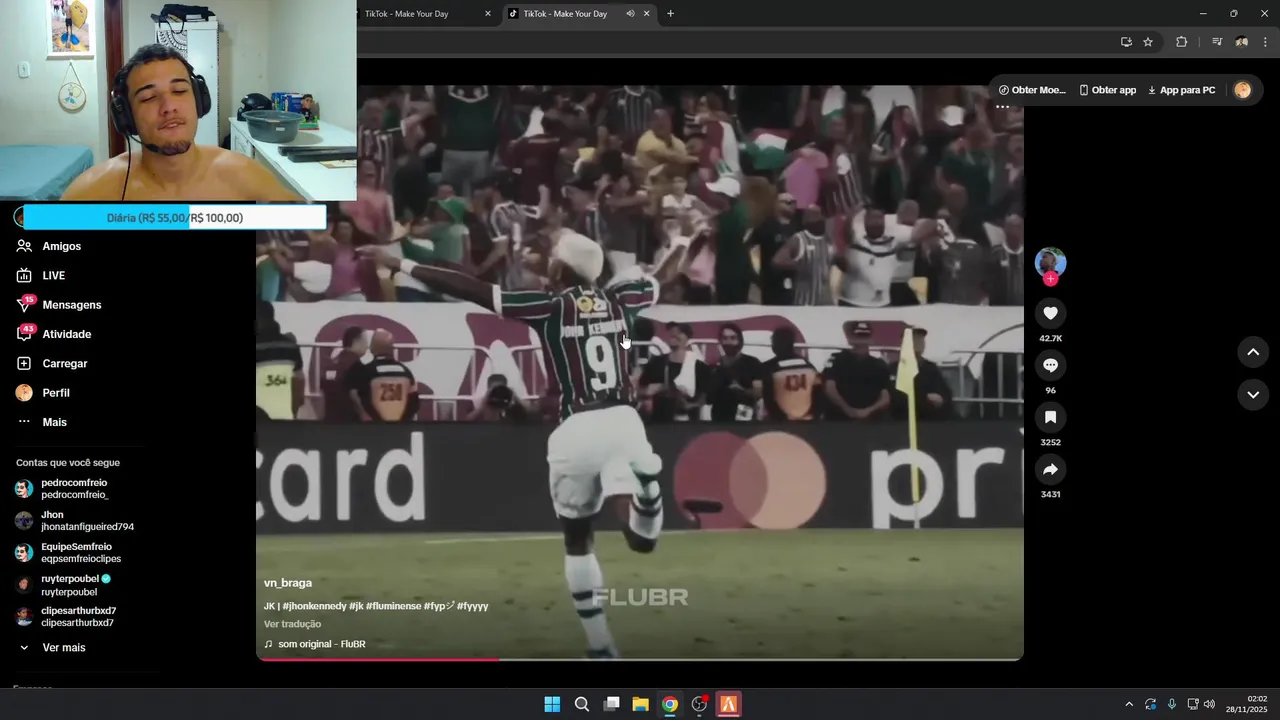Viewport: 1280px width, 720px height.
Task: Open File Explorer from the taskbar
Action: coord(640,704)
